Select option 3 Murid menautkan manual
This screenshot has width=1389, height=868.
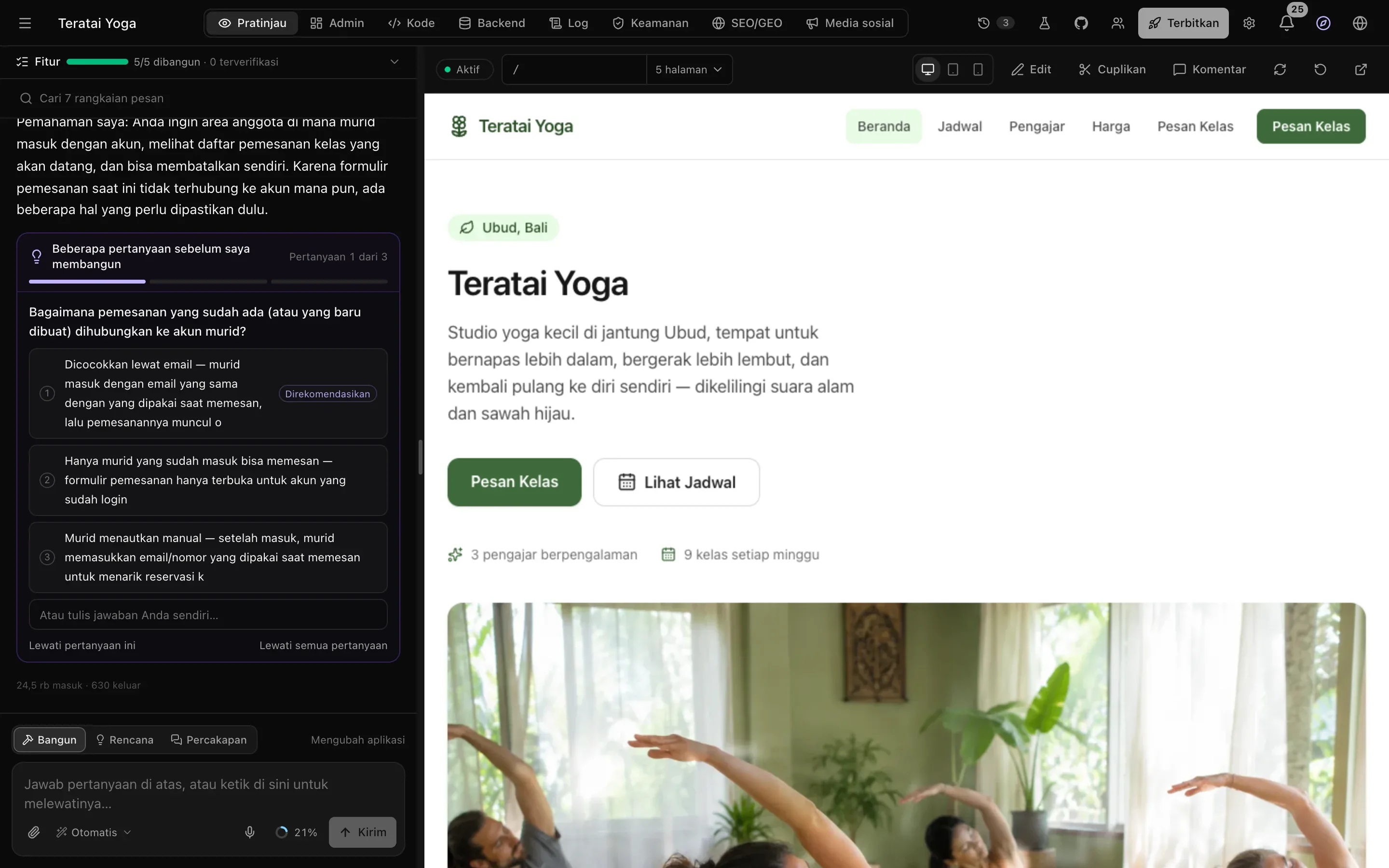[208, 557]
